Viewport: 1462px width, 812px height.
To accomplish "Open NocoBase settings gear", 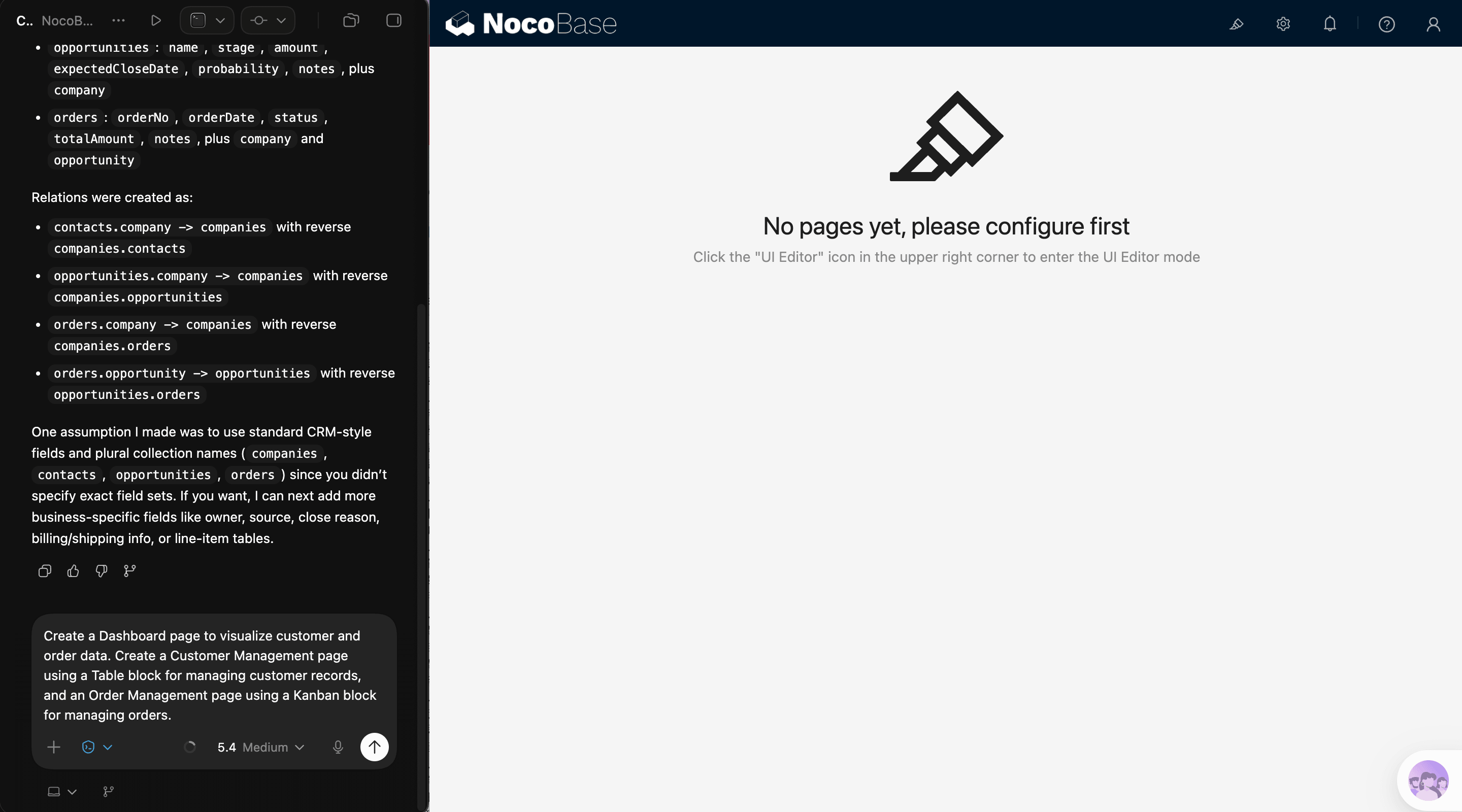I will point(1283,24).
